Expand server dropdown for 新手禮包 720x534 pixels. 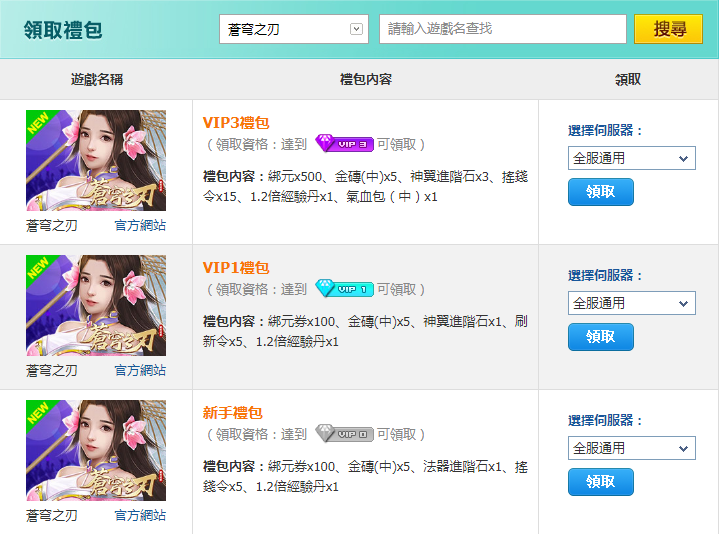pos(631,448)
